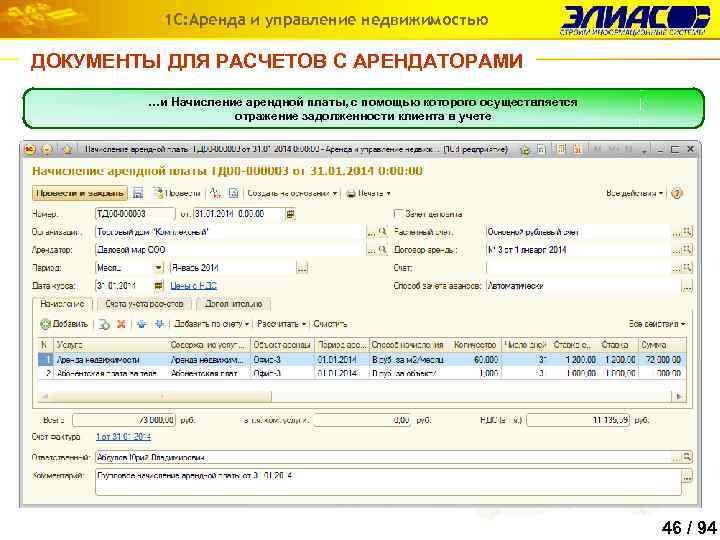Image resolution: width=720 pixels, height=540 pixels.
Task: Click the 'Арендатор' field 'Деловой мир ООО'
Action: click(x=230, y=250)
